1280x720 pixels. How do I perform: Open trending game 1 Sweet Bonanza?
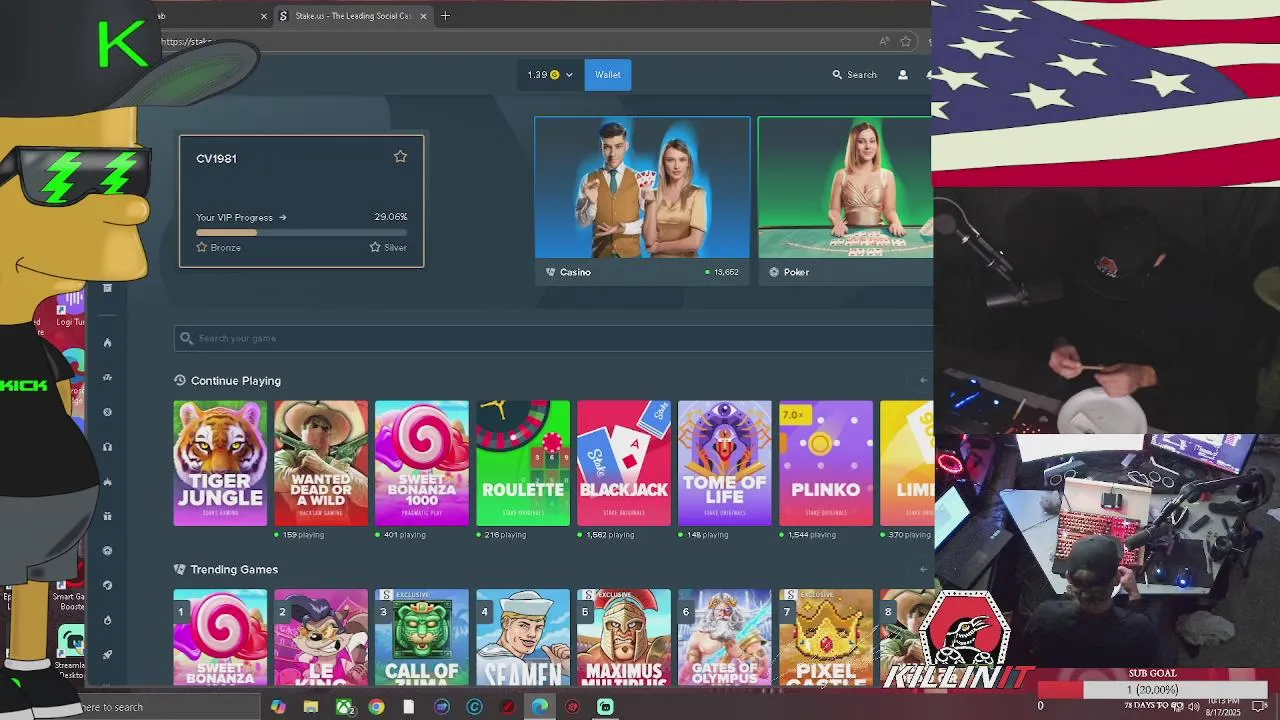[220, 638]
